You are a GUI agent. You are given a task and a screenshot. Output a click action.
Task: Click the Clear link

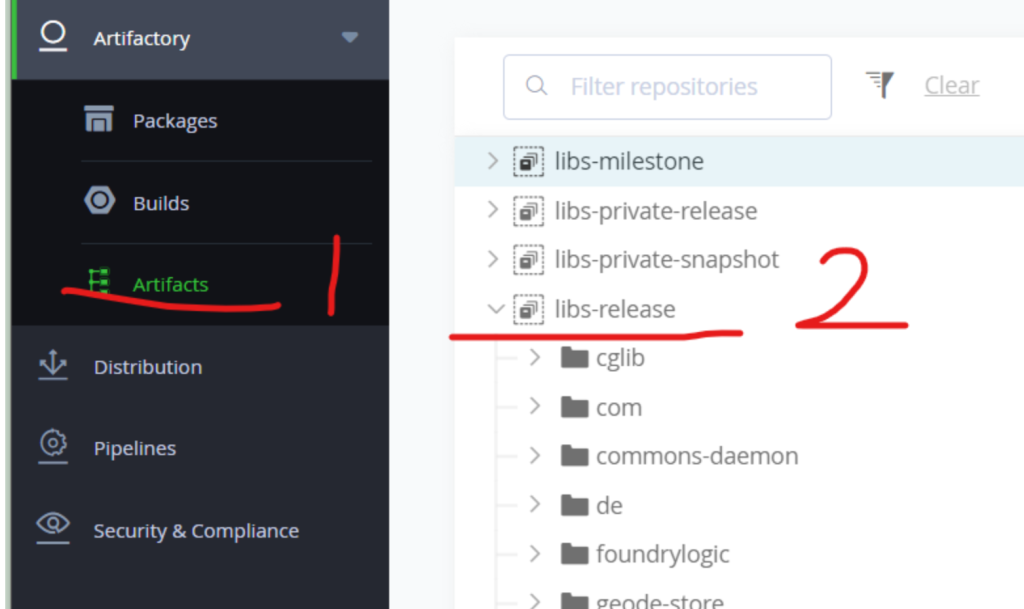952,86
